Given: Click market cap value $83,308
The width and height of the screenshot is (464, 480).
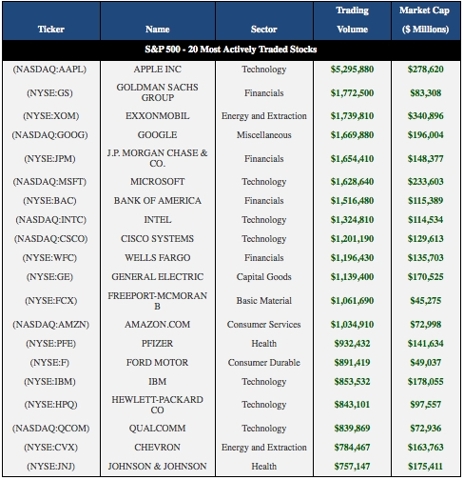Looking at the screenshot, I should tap(425, 93).
